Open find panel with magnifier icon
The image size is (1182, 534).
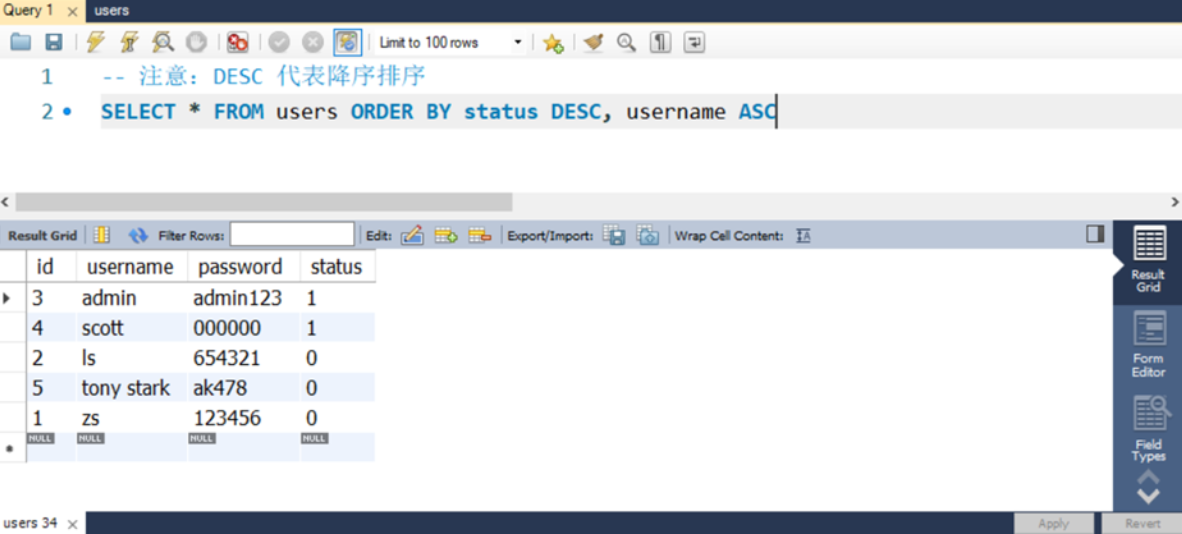626,42
